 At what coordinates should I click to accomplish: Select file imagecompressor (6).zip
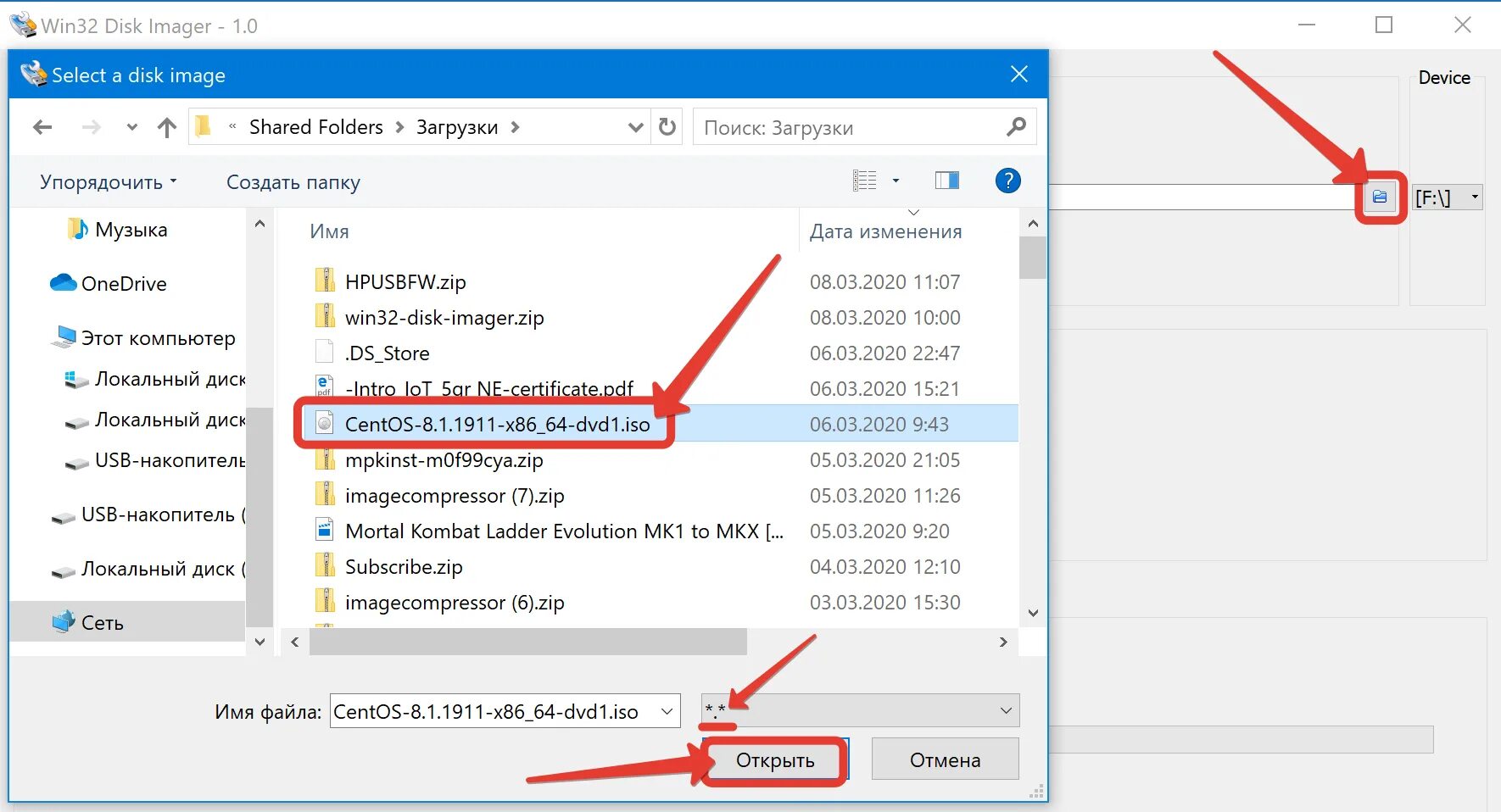[455, 603]
